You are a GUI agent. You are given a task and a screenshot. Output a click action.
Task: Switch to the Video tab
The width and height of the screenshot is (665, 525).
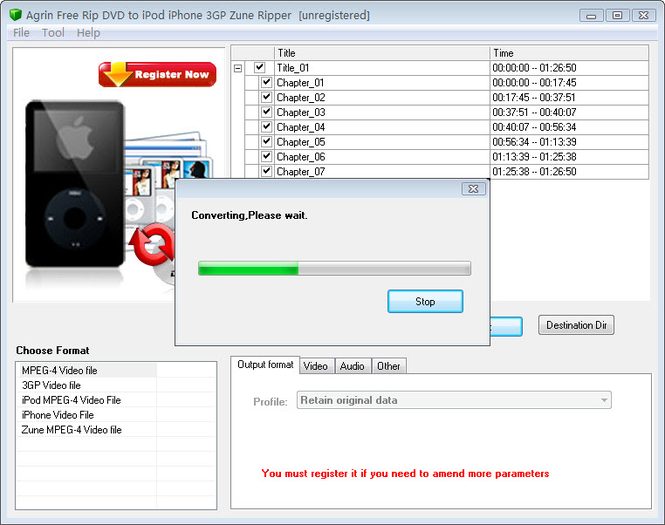pos(316,366)
